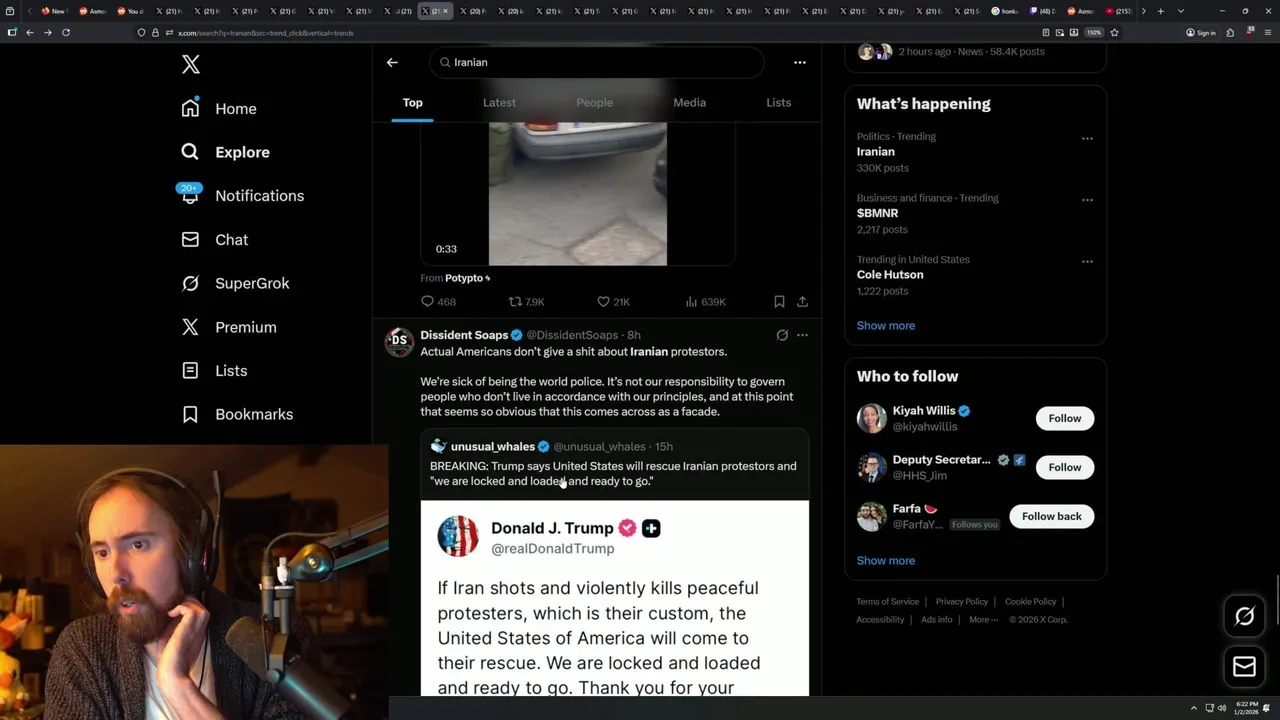Open Notifications with the 20+ badge
The height and width of the screenshot is (720, 1280).
(x=242, y=195)
